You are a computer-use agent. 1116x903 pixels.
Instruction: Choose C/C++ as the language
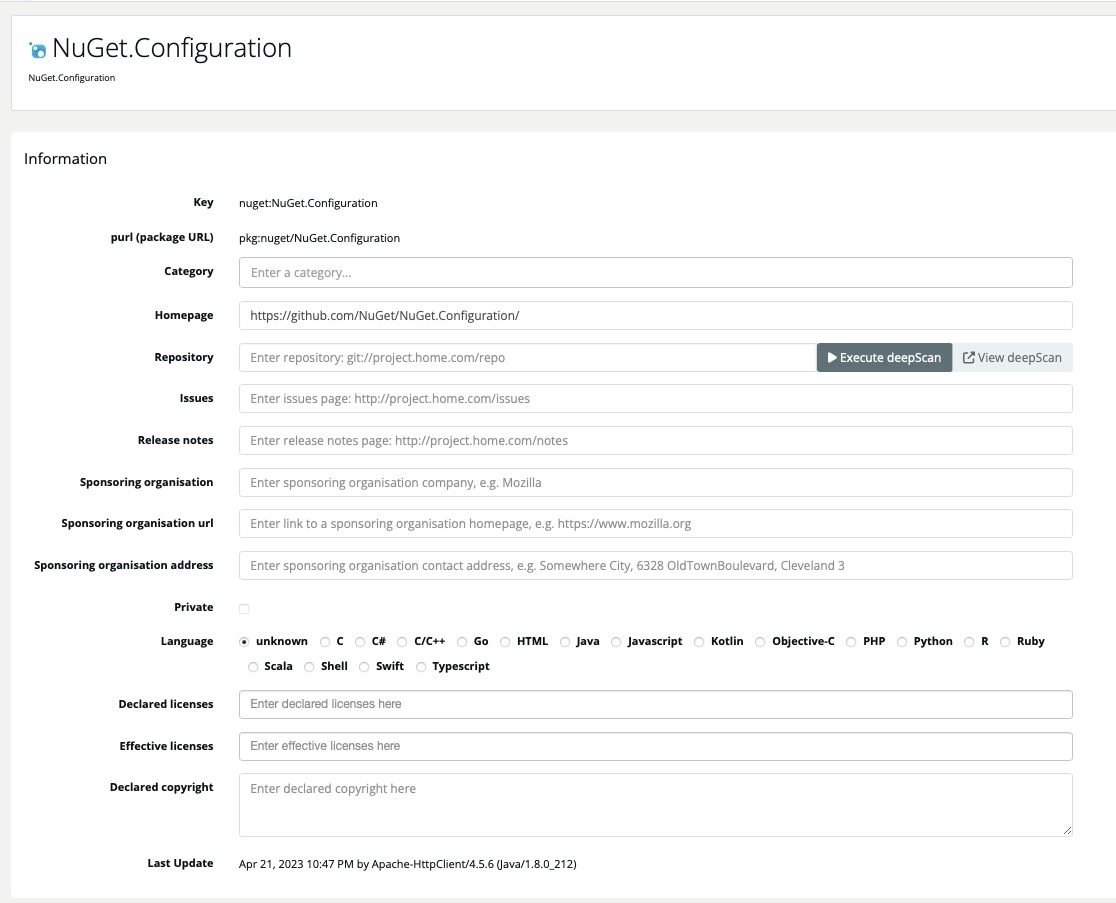pos(402,642)
